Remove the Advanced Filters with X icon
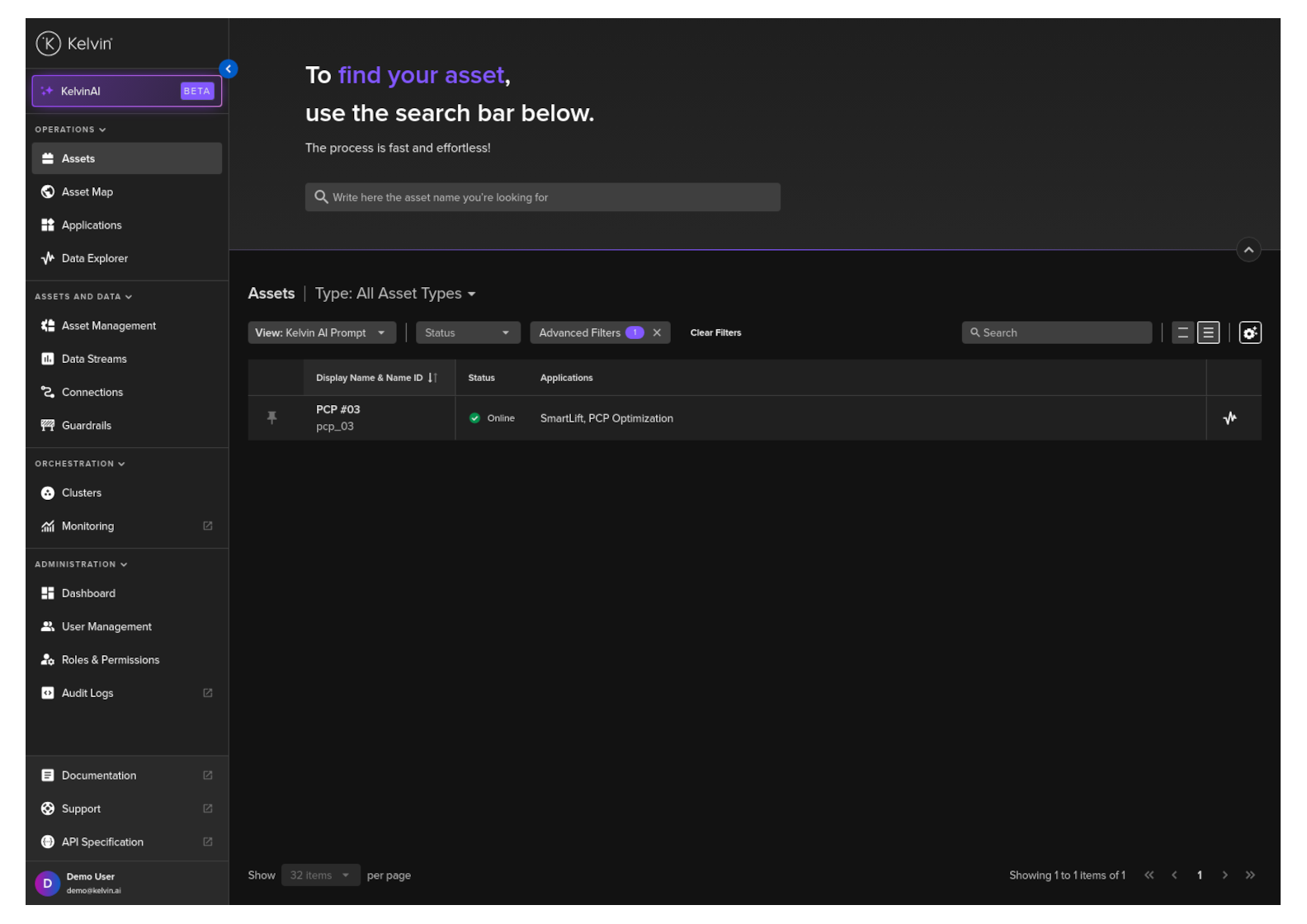 coord(657,332)
